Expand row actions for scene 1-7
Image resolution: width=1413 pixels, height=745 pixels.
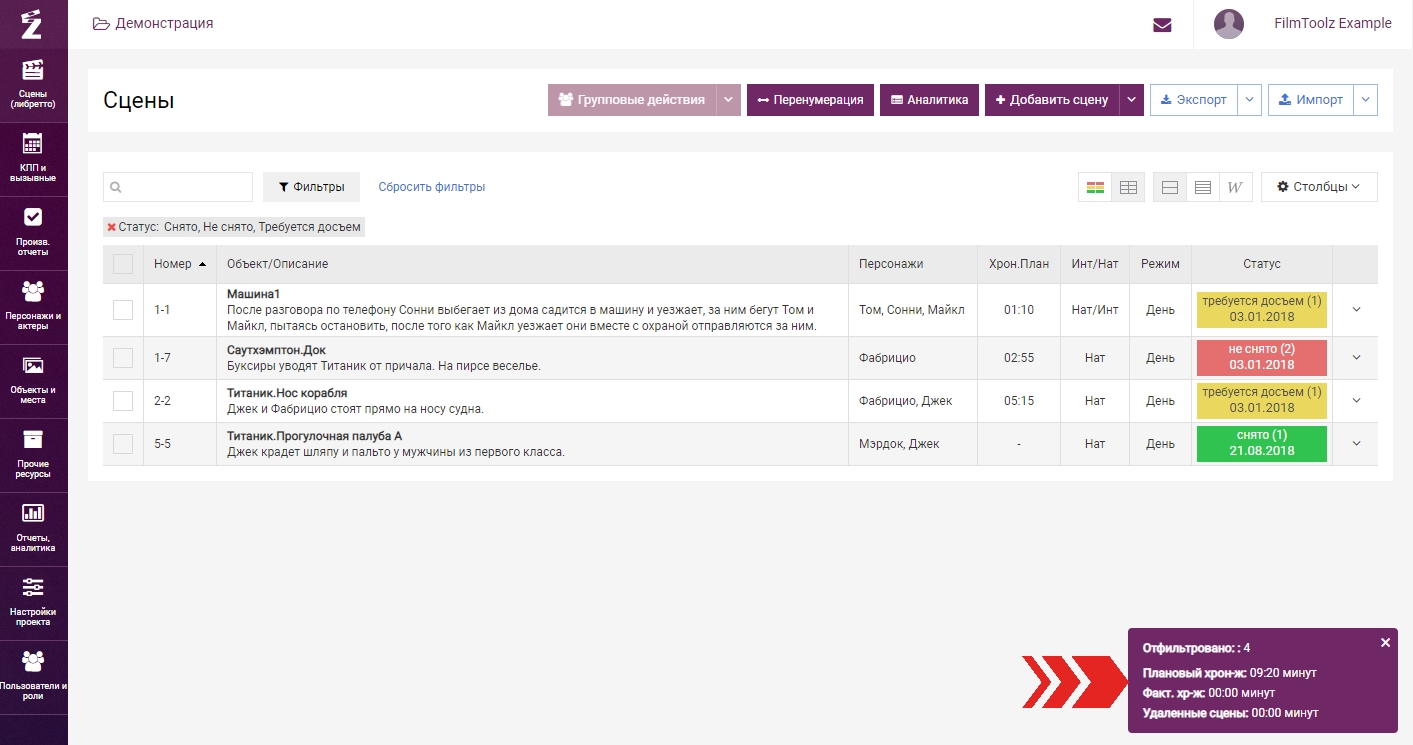(x=1356, y=357)
